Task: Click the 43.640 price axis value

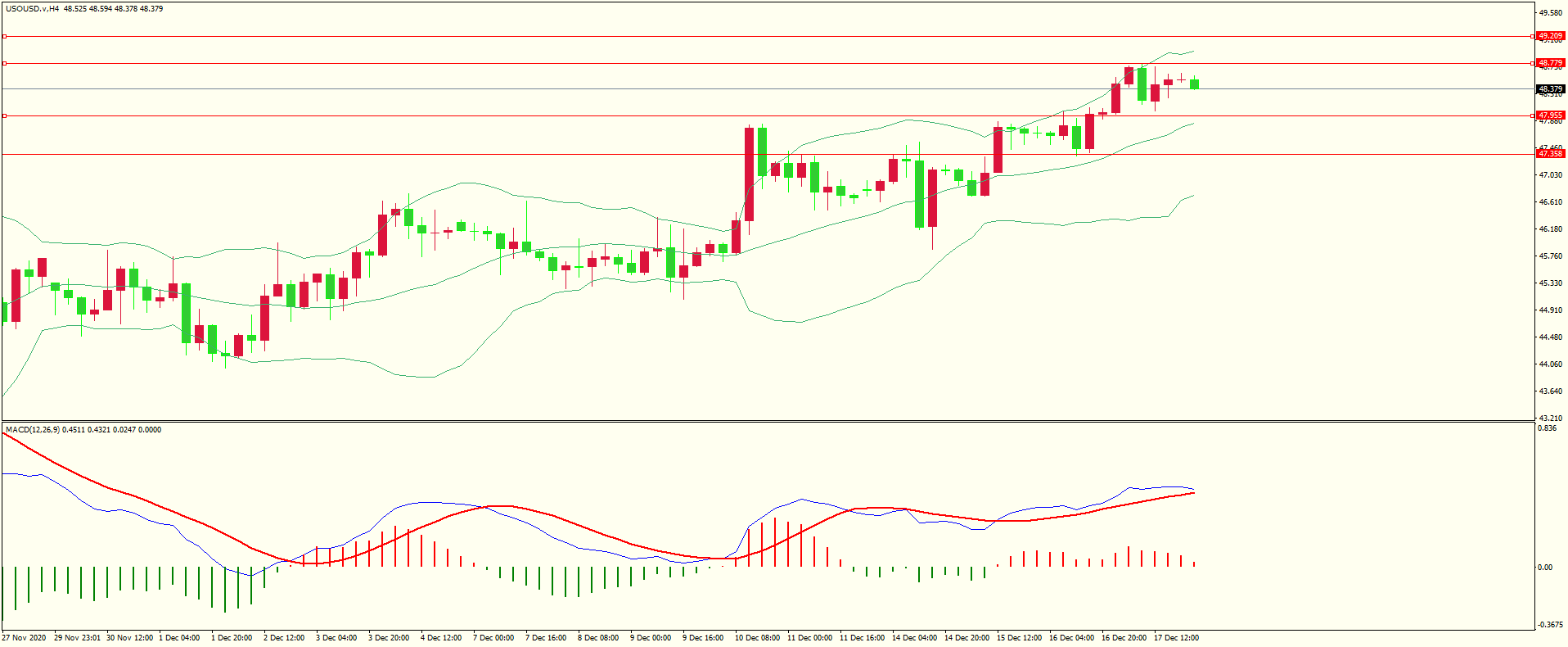Action: pos(1551,391)
